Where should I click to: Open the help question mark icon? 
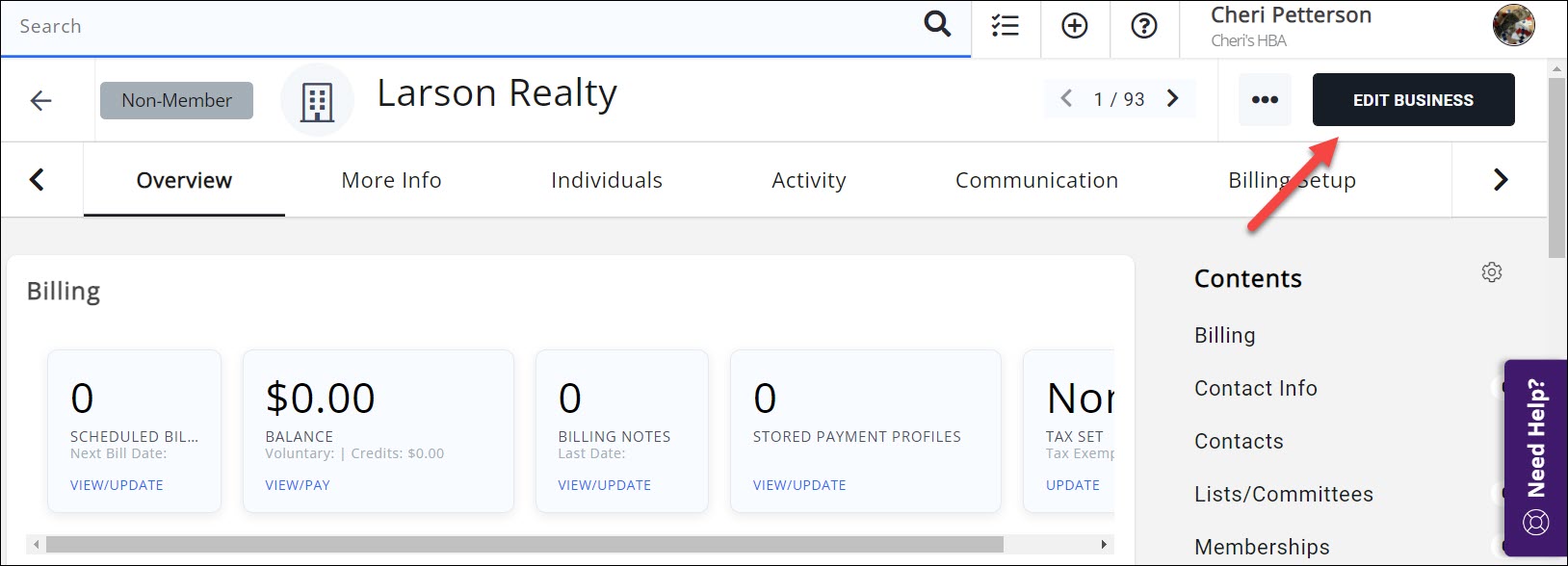[1144, 26]
